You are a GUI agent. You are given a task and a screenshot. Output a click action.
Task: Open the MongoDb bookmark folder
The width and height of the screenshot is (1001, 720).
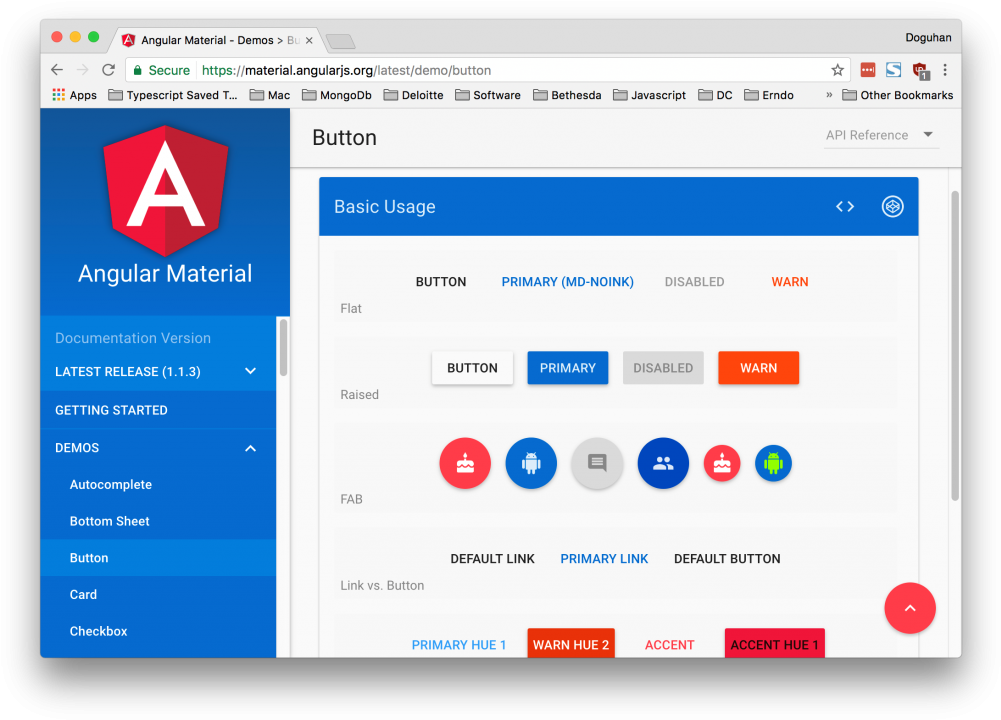(336, 95)
